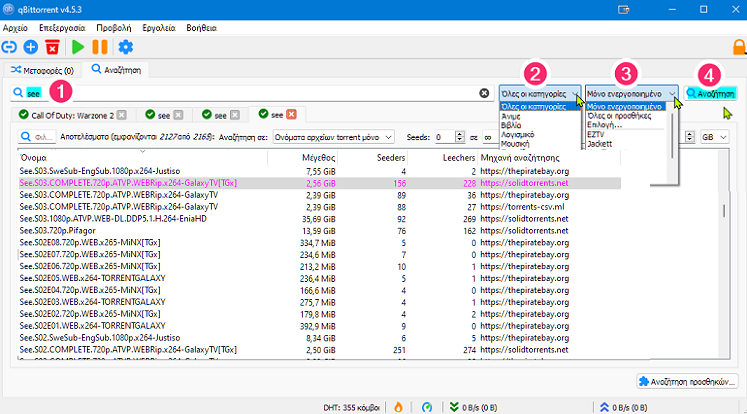Screen dimensions: 747x414
Task: Click the add torrent file plus icon
Action: pyautogui.click(x=30, y=47)
